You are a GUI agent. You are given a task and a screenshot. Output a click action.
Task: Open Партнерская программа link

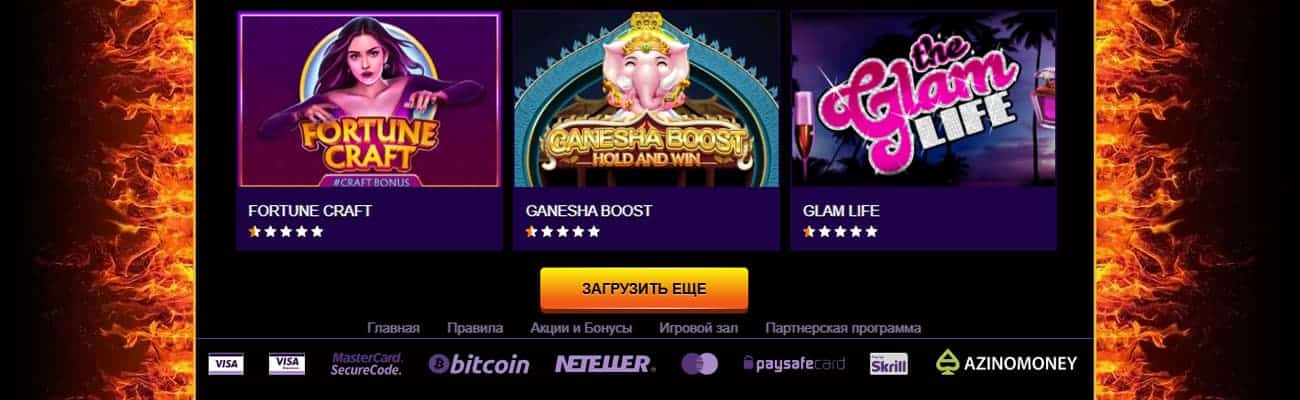843,328
